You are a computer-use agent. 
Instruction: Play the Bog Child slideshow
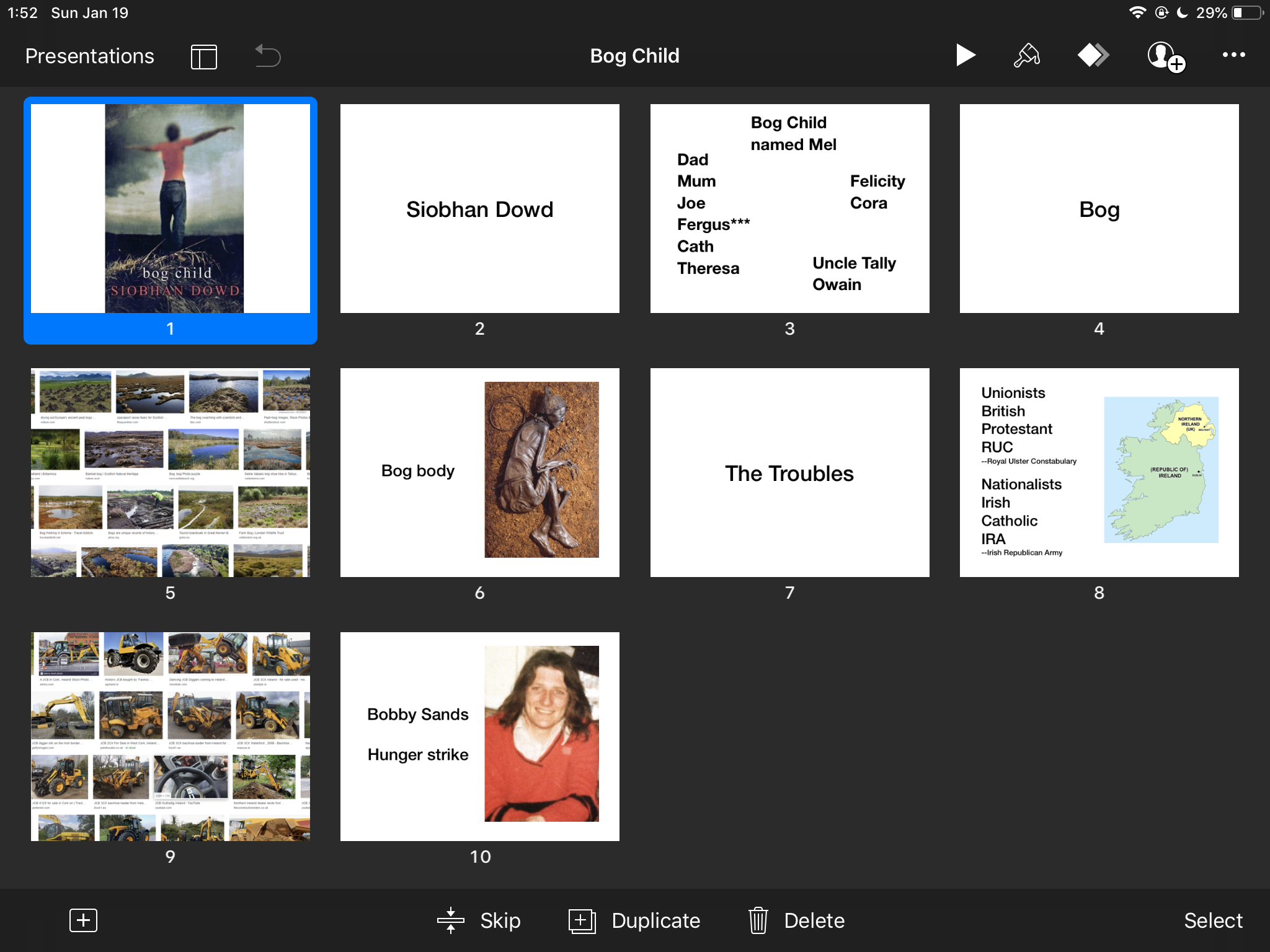click(966, 55)
